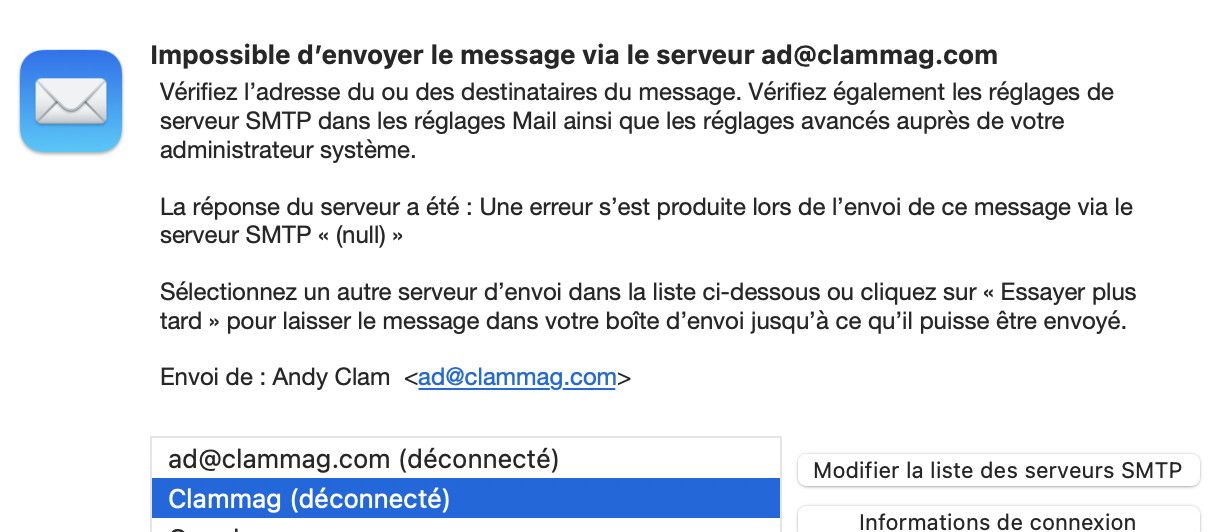Select the highlighted Clammag (déconnecté) server
The image size is (1214, 532).
(x=309, y=498)
